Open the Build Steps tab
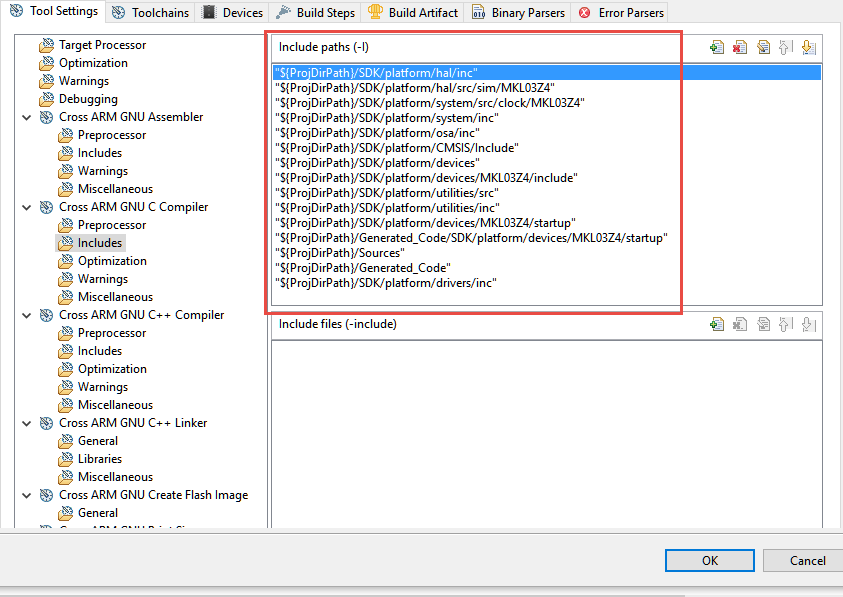The image size is (843, 597). click(x=316, y=12)
